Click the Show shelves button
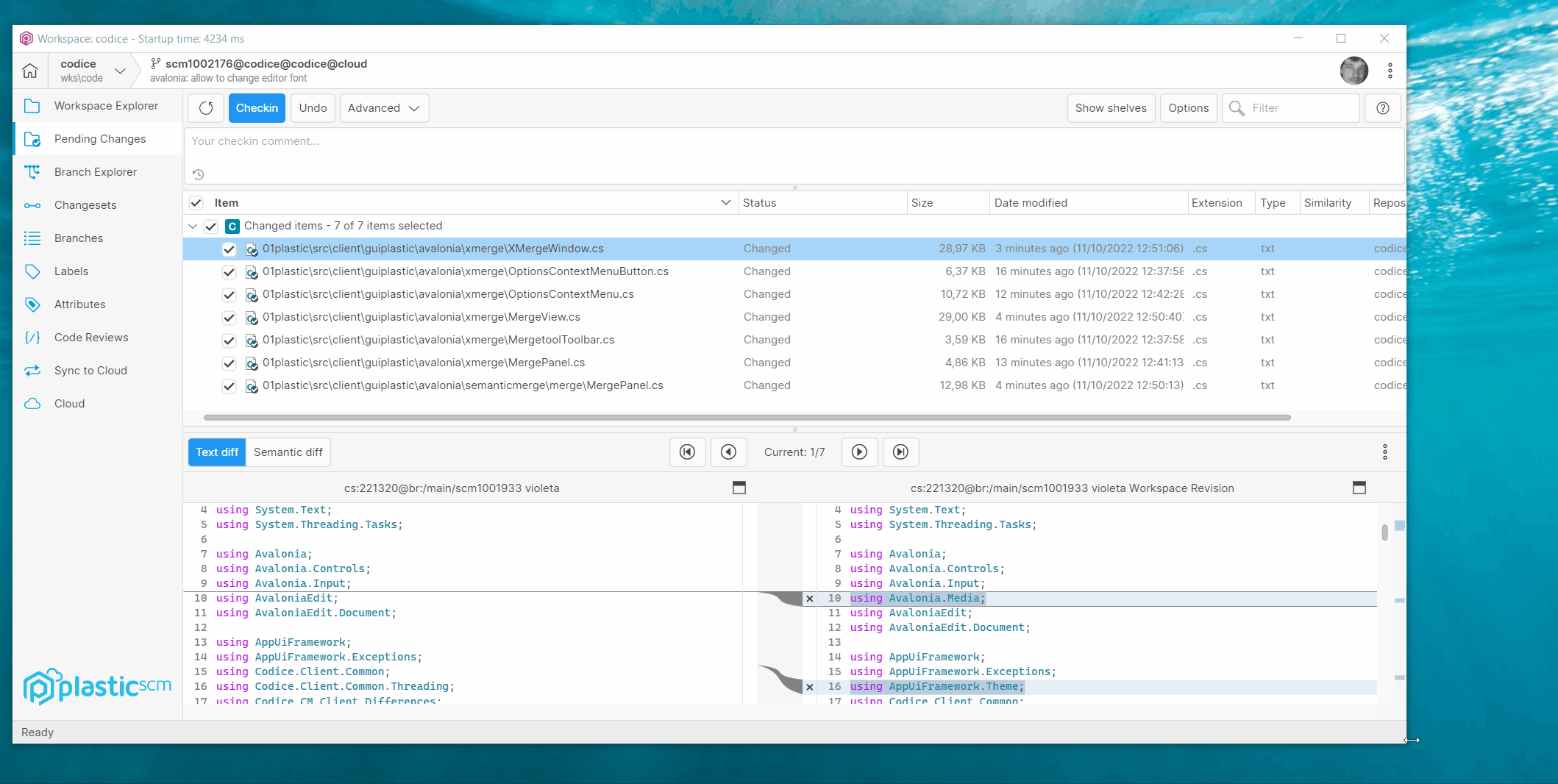Viewport: 1558px width, 784px height. (x=1110, y=107)
